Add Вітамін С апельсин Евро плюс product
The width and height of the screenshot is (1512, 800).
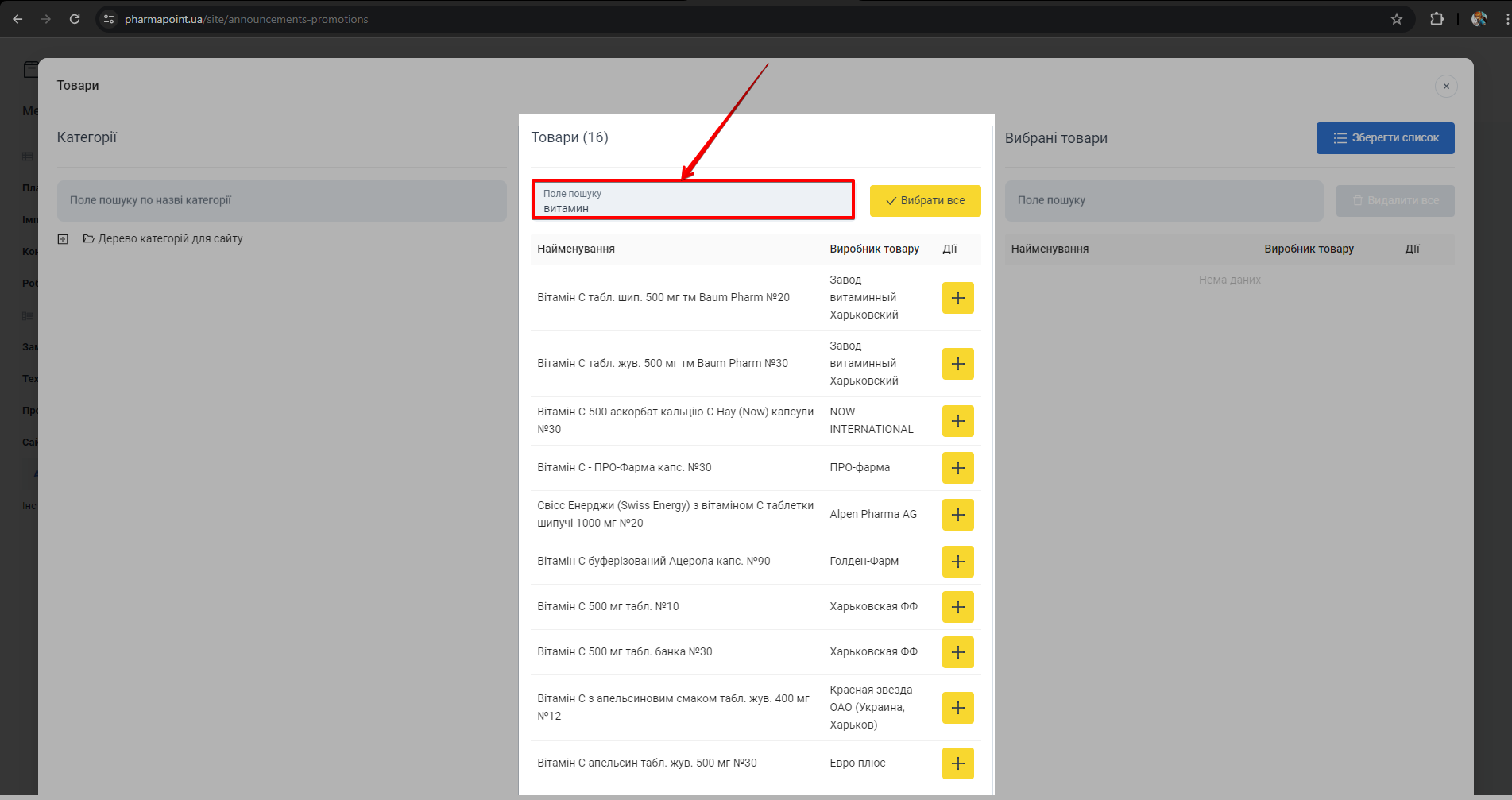(x=957, y=763)
